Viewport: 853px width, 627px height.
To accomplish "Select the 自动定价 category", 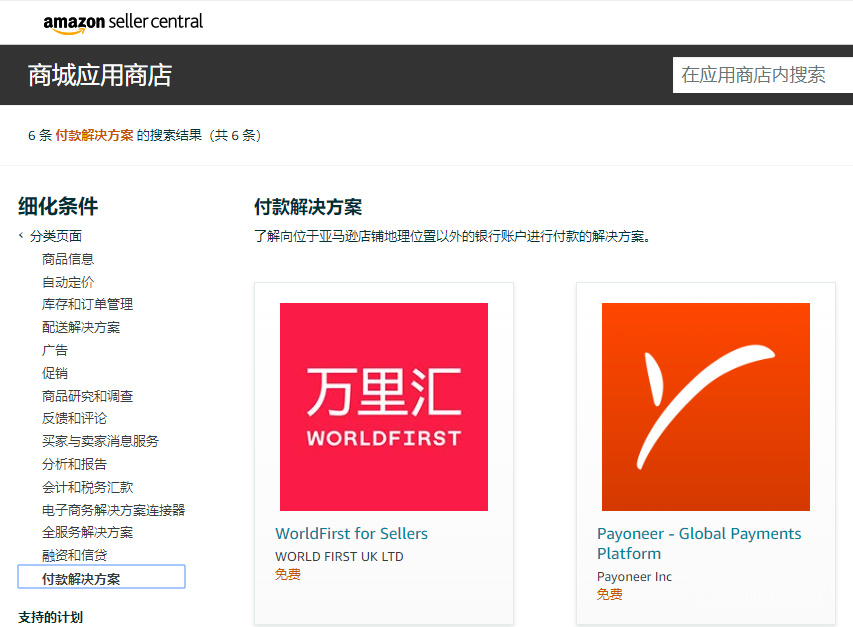I will [x=68, y=282].
